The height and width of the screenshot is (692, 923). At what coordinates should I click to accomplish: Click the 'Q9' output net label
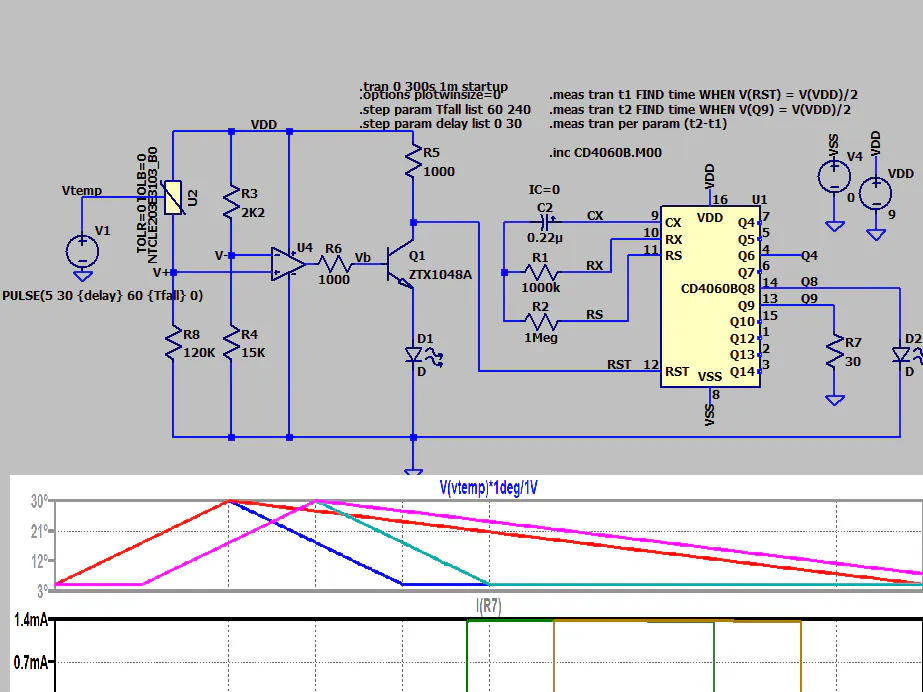coord(809,298)
